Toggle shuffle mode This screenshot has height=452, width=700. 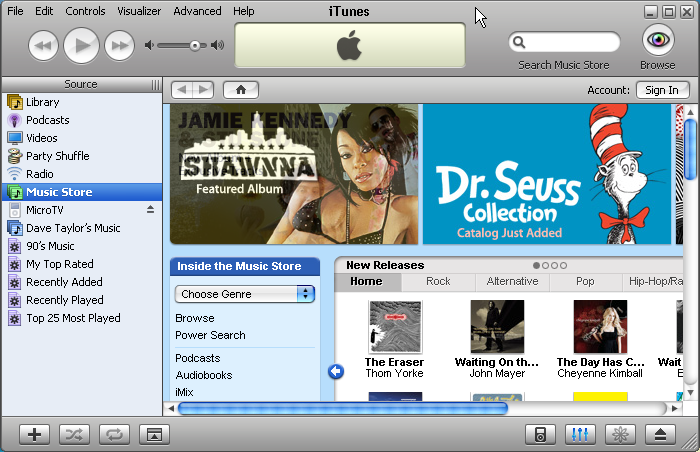click(x=75, y=434)
